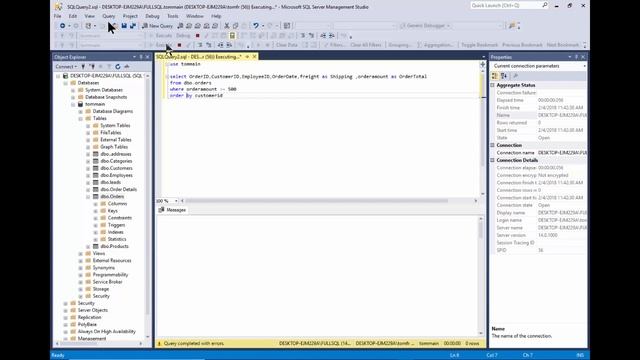Open the Tools menu
Screen dimensions: 640x360
click(x=173, y=16)
